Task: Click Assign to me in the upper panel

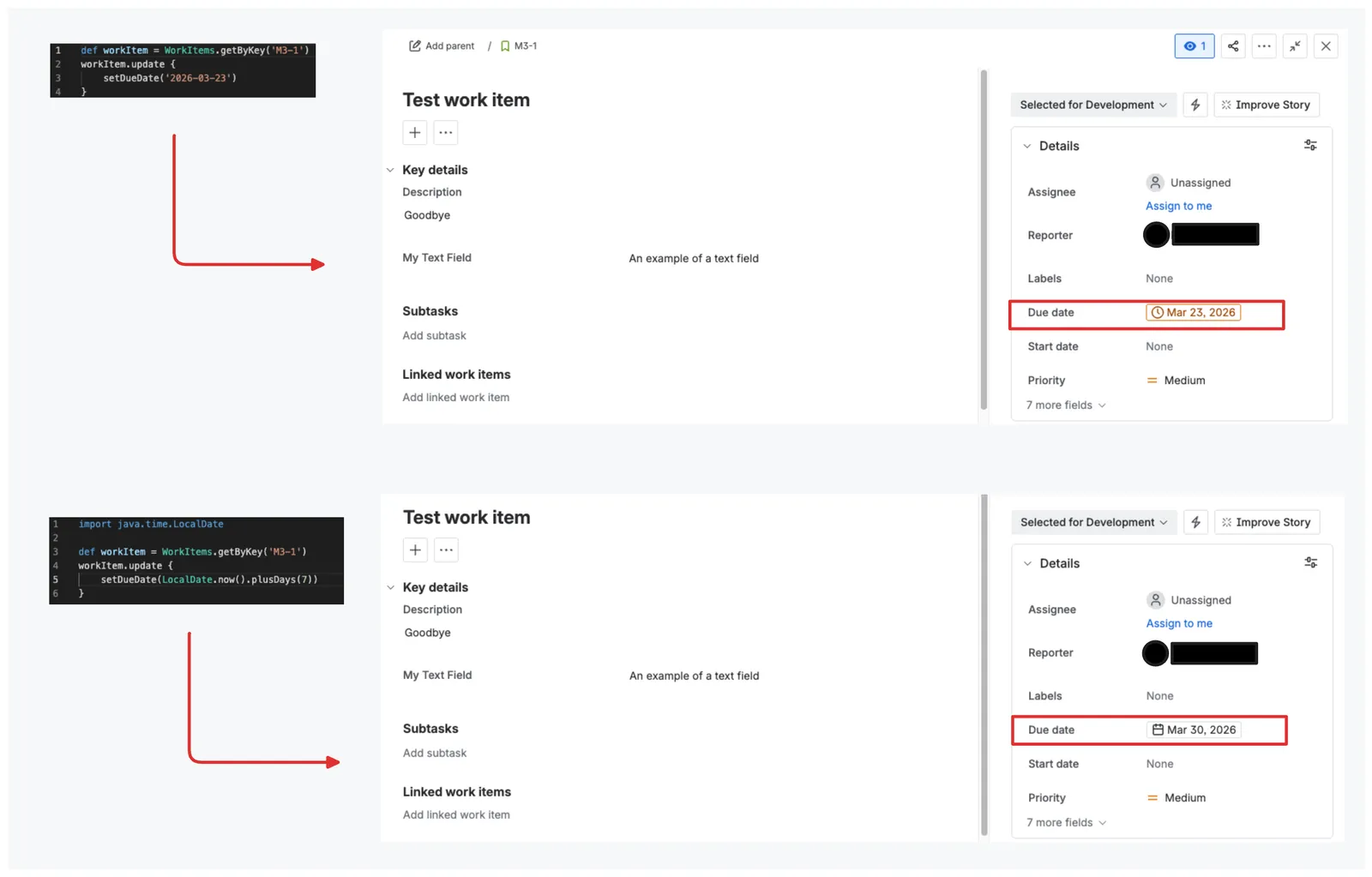Action: pos(1178,206)
